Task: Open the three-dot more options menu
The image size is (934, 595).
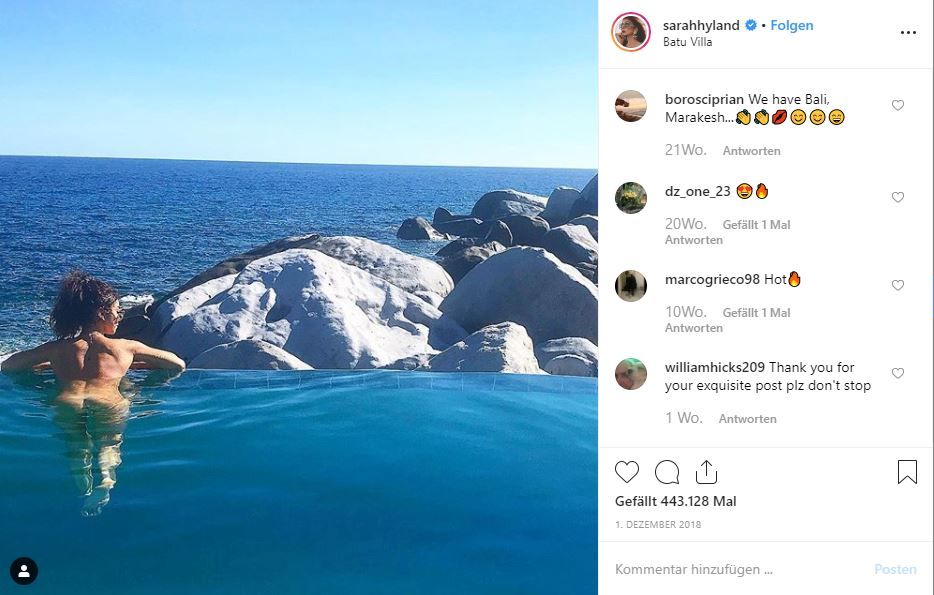Action: click(908, 33)
